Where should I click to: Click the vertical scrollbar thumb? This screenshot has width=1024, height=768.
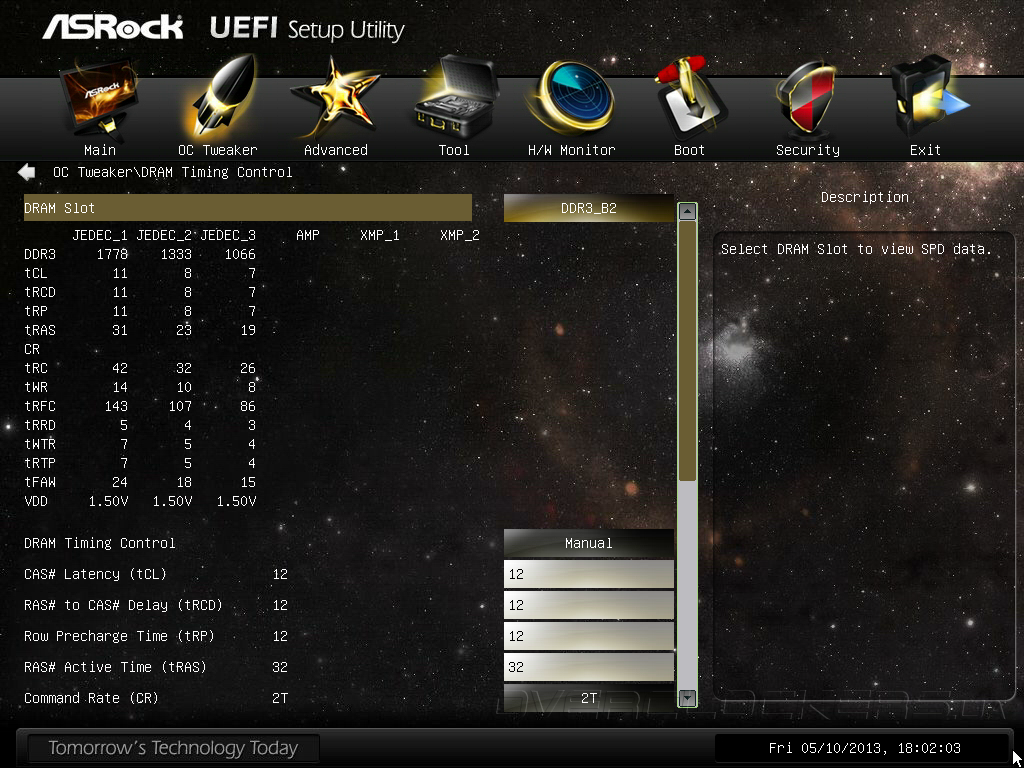coord(687,351)
